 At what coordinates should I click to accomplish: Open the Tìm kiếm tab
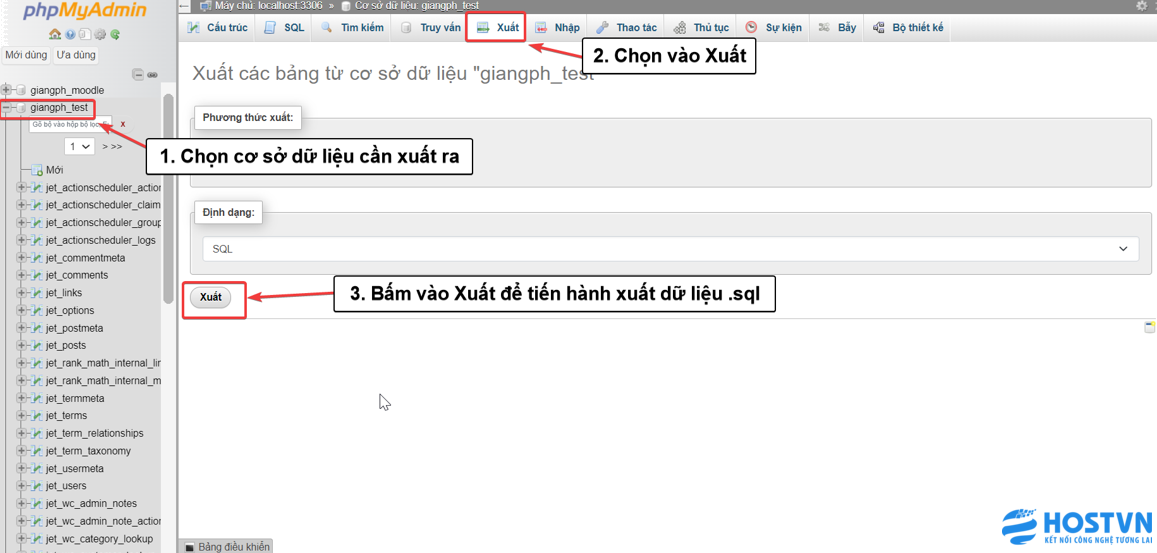tap(353, 28)
